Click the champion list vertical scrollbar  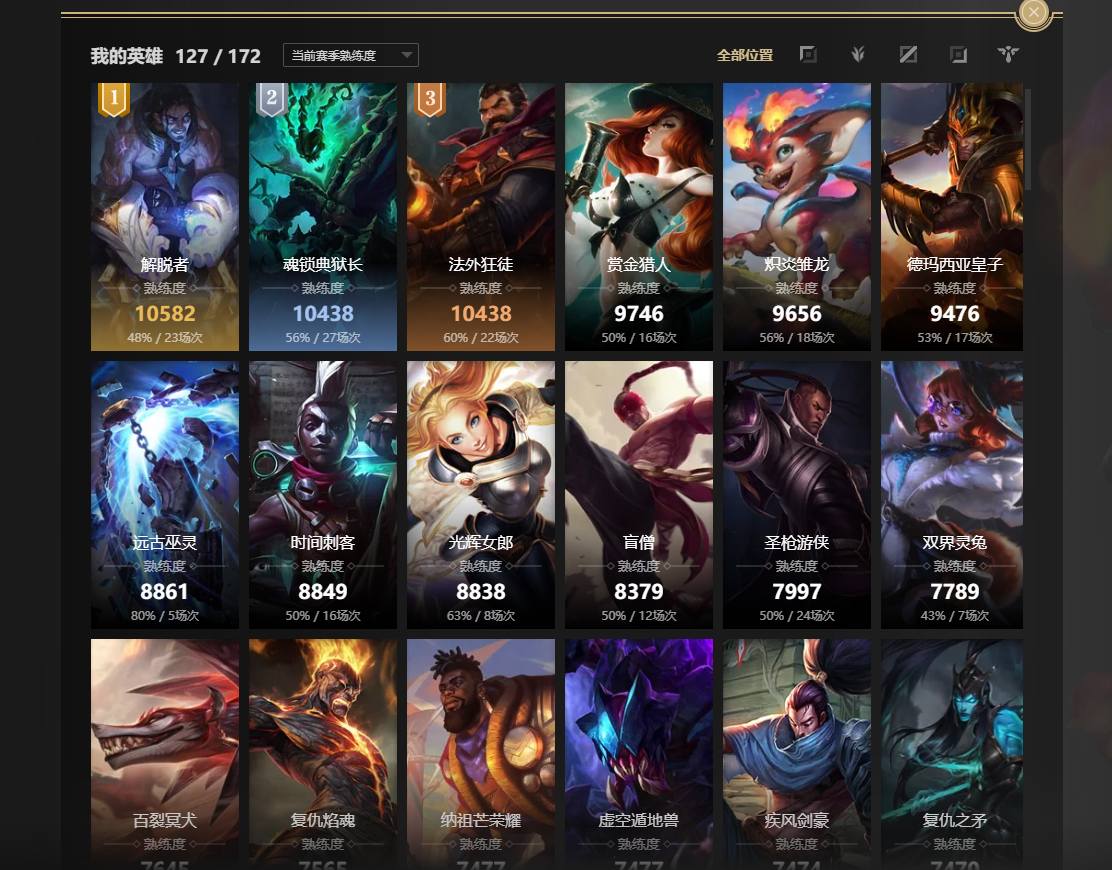click(1028, 140)
